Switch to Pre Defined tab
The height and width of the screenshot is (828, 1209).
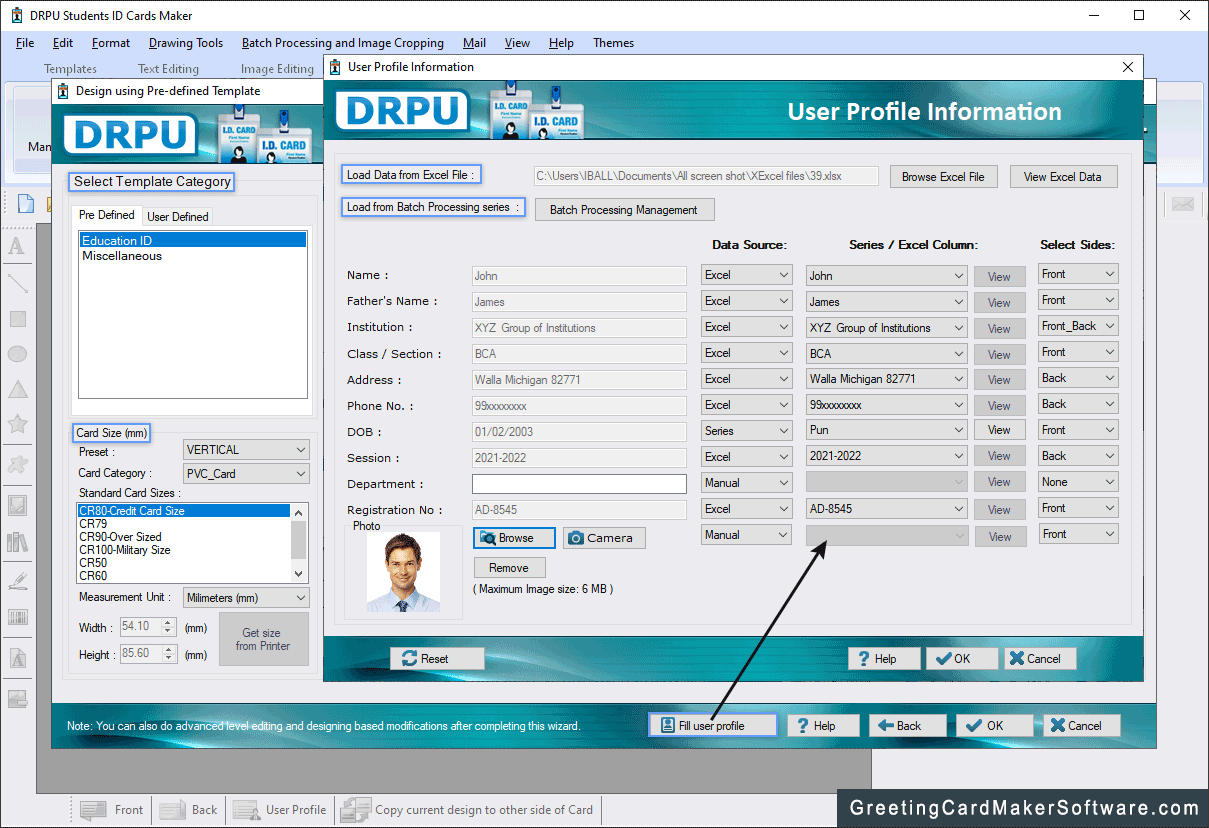point(107,215)
